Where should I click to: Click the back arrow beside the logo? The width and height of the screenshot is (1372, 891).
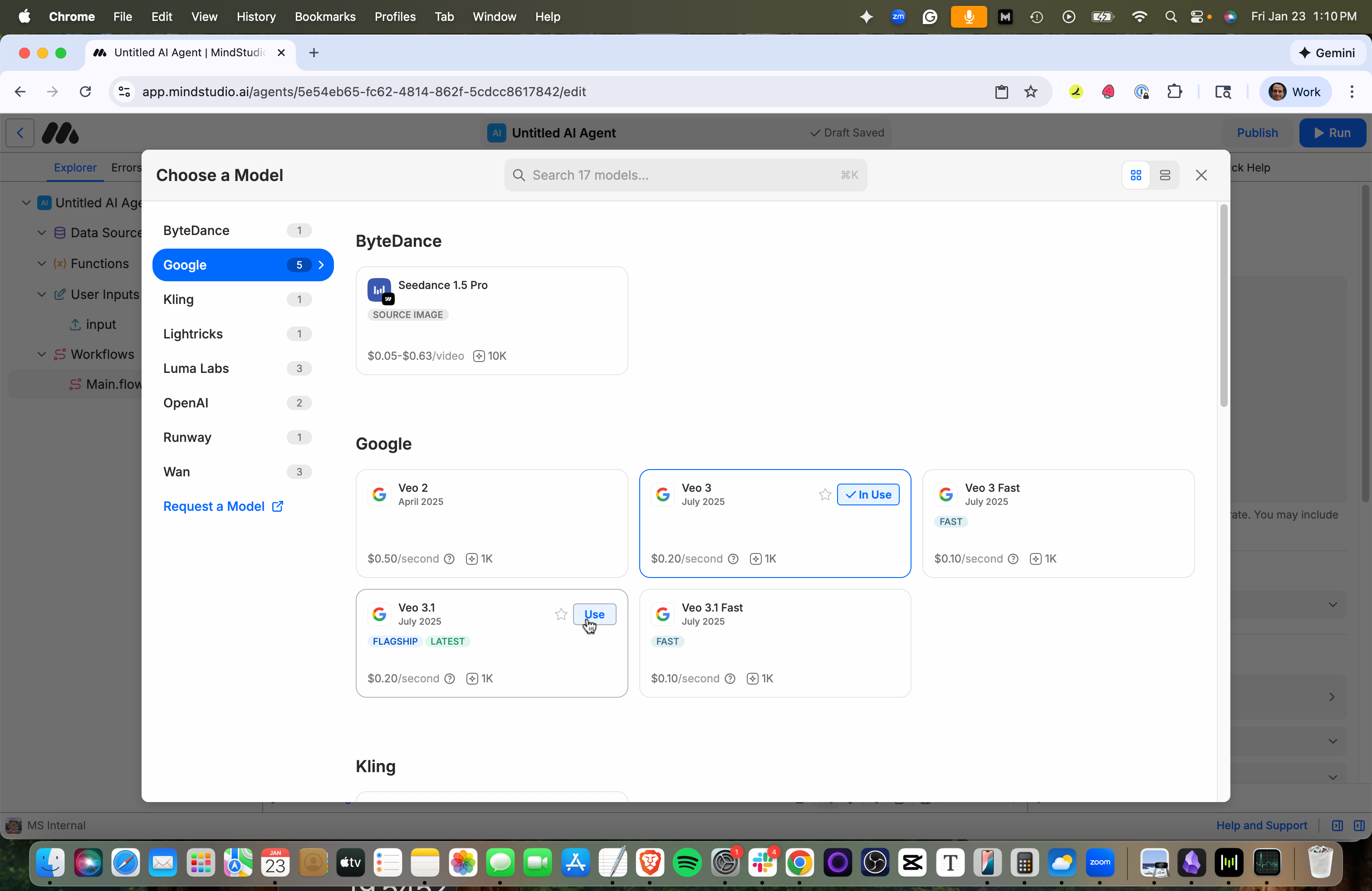20,132
